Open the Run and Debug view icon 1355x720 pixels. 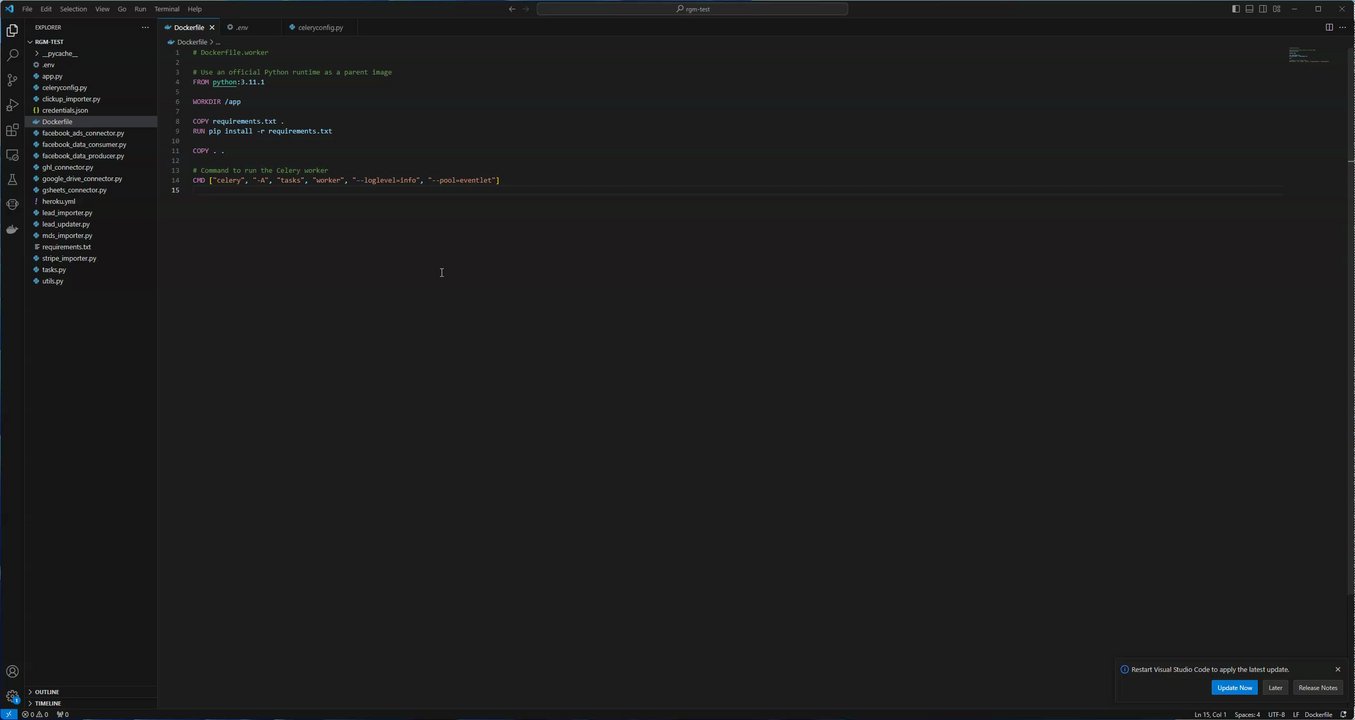click(x=12, y=105)
